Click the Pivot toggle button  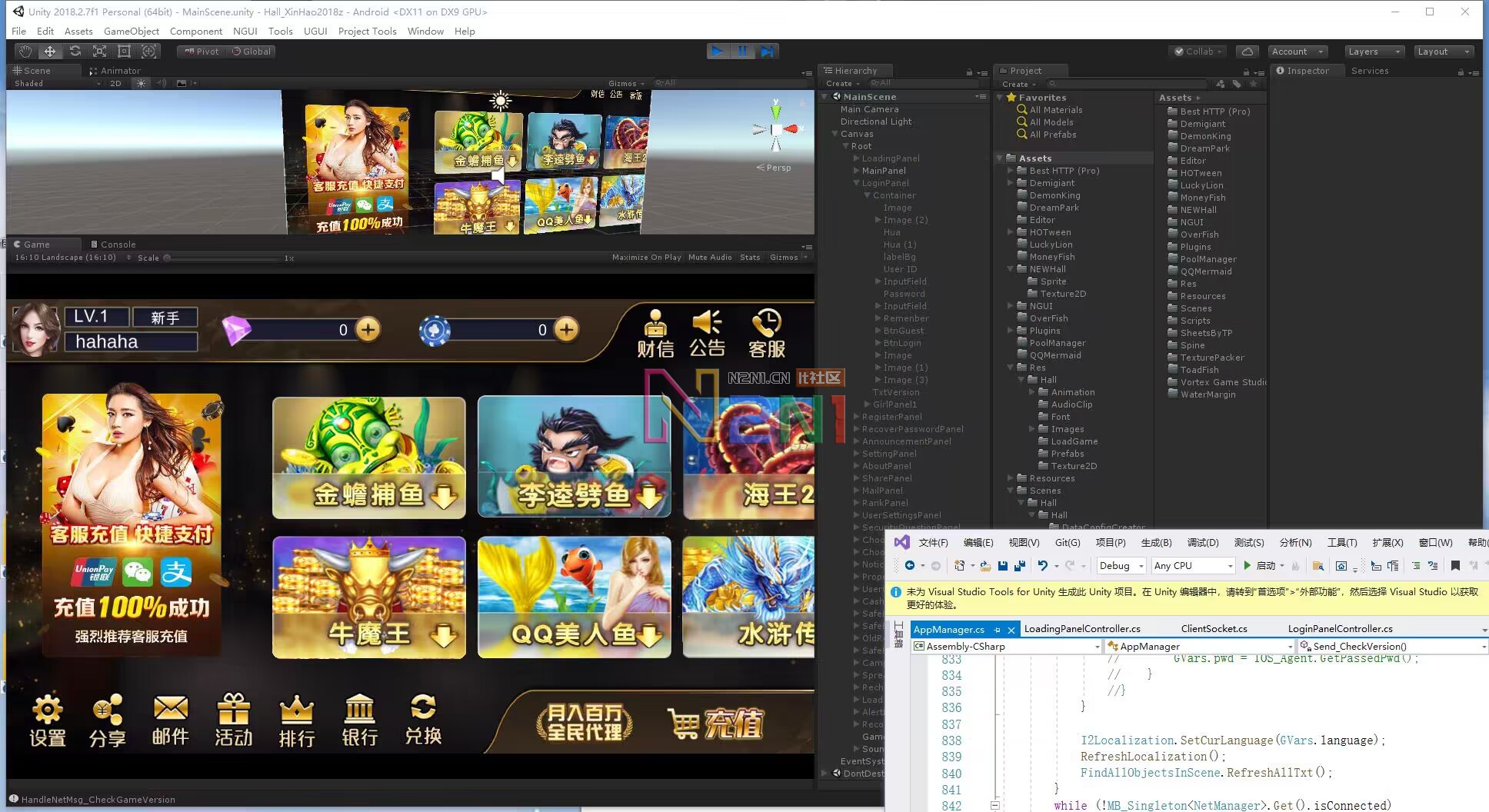tap(202, 52)
